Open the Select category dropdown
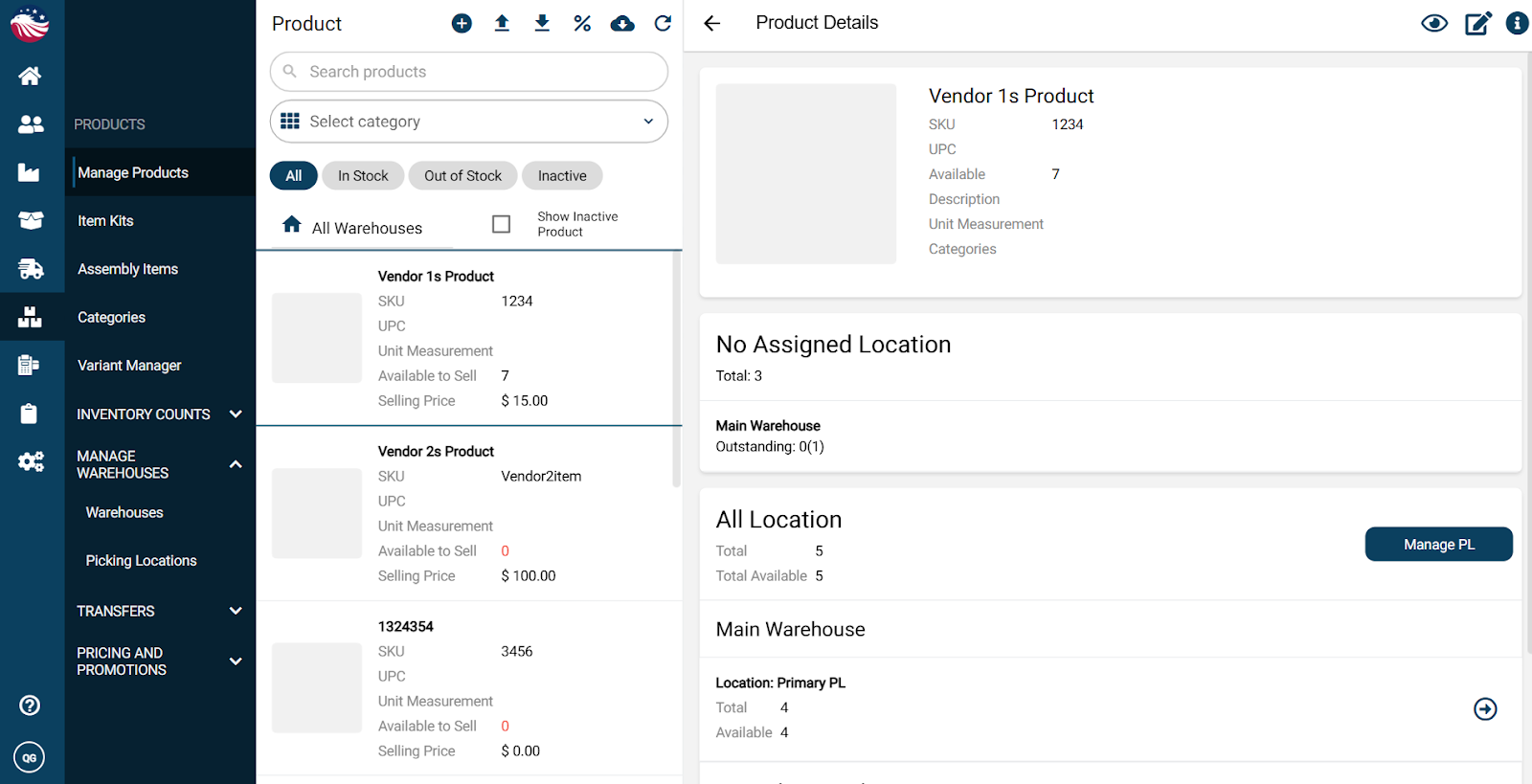The width and height of the screenshot is (1532, 784). tap(469, 122)
